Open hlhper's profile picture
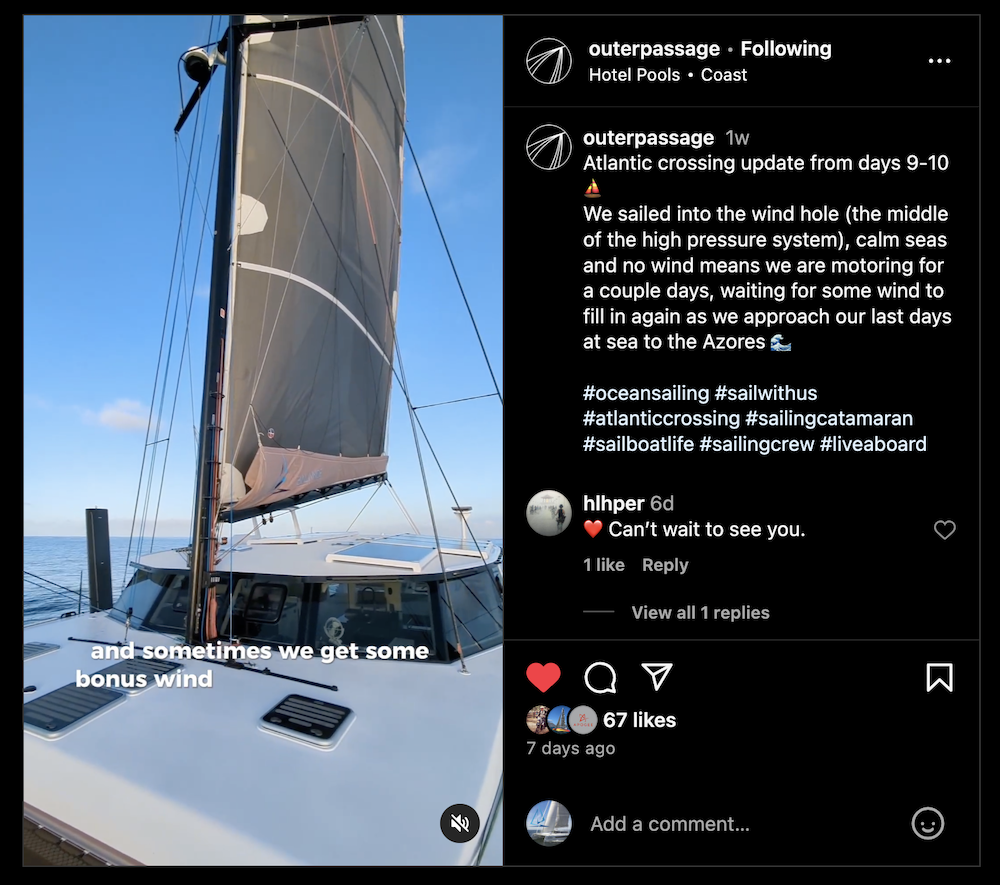This screenshot has width=1000, height=885. point(549,513)
